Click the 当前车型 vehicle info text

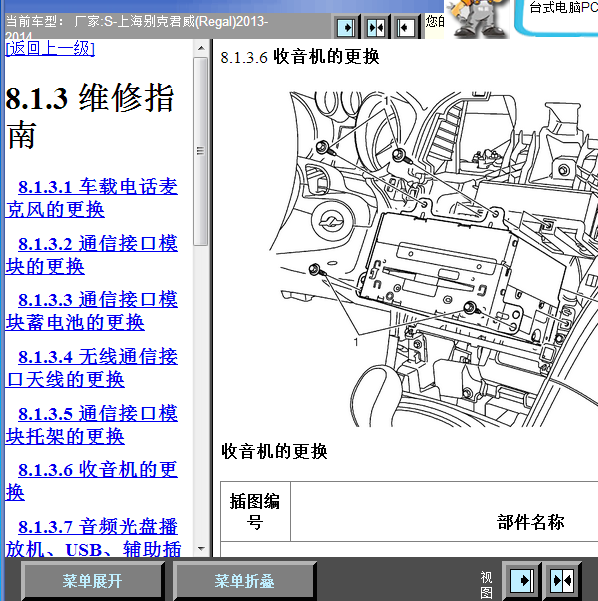click(x=137, y=26)
